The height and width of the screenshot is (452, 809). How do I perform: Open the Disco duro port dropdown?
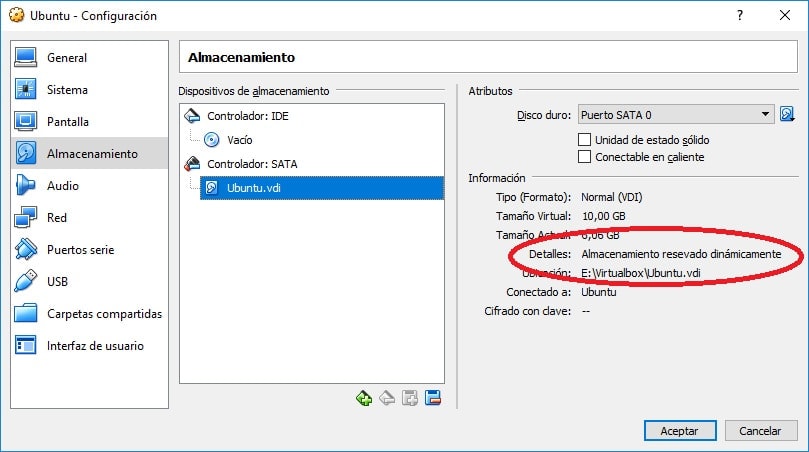[x=676, y=115]
